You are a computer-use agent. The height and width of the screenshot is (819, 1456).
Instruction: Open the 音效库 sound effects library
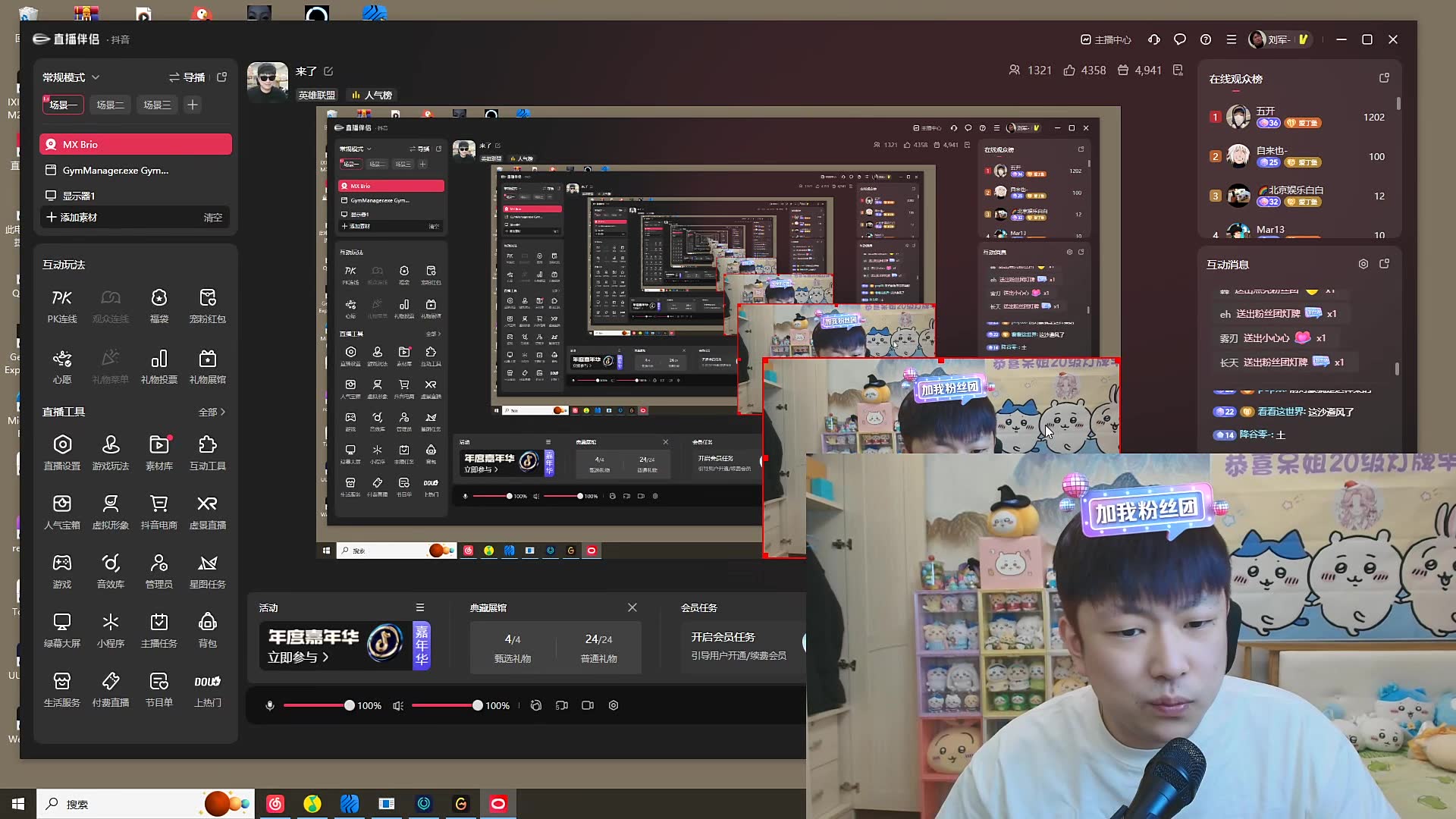click(x=111, y=572)
